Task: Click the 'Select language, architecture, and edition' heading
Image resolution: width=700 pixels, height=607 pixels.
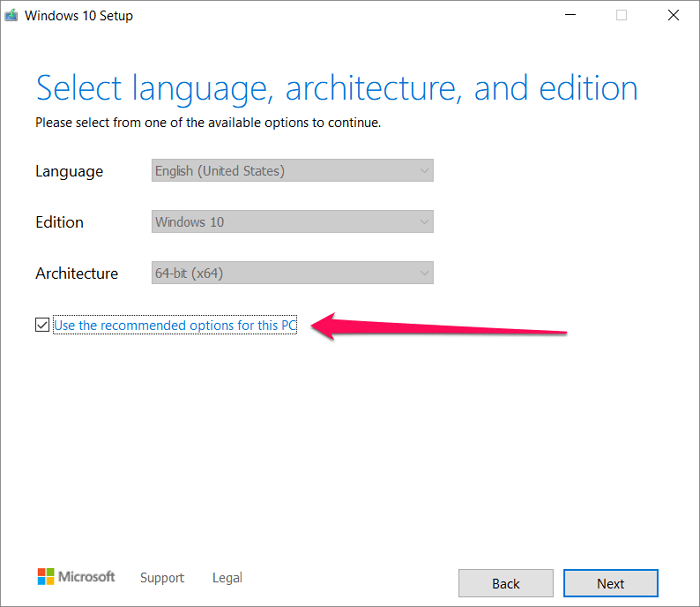Action: pos(337,88)
